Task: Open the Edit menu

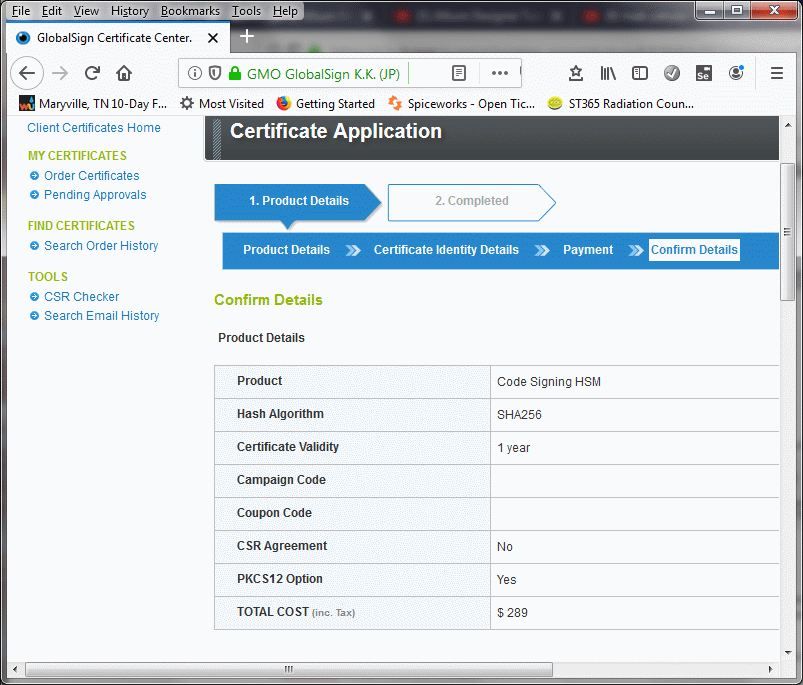Action: [52, 11]
